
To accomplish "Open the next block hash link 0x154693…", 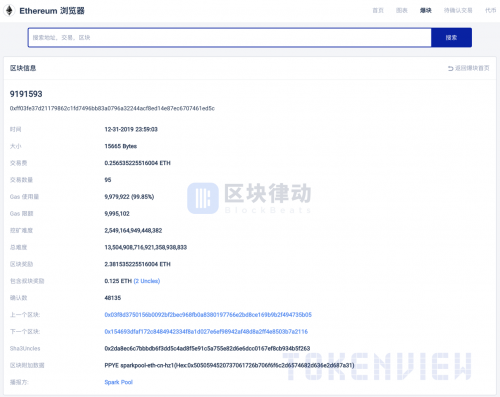I will tap(206, 332).
